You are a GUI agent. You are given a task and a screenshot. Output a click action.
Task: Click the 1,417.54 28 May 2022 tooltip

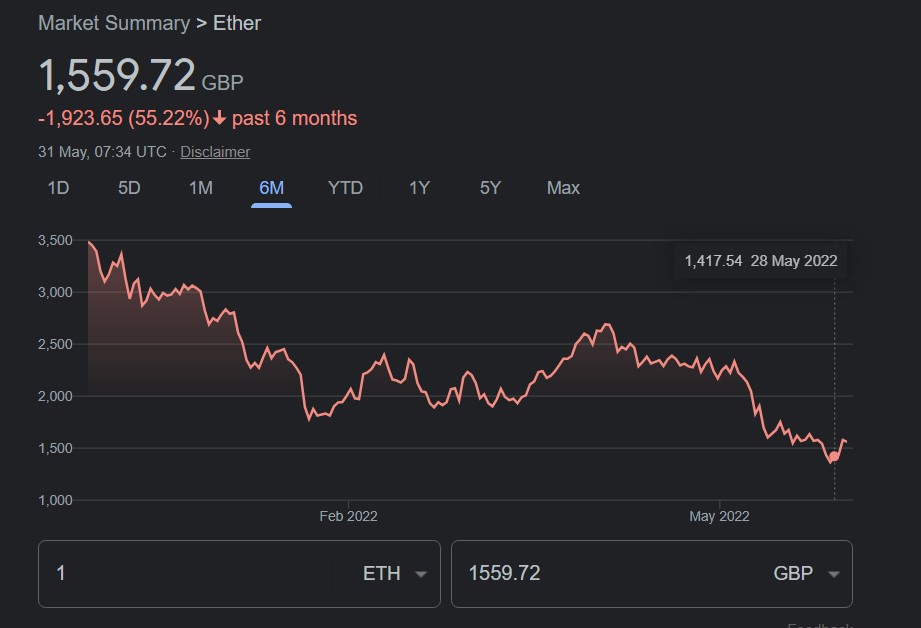(760, 261)
